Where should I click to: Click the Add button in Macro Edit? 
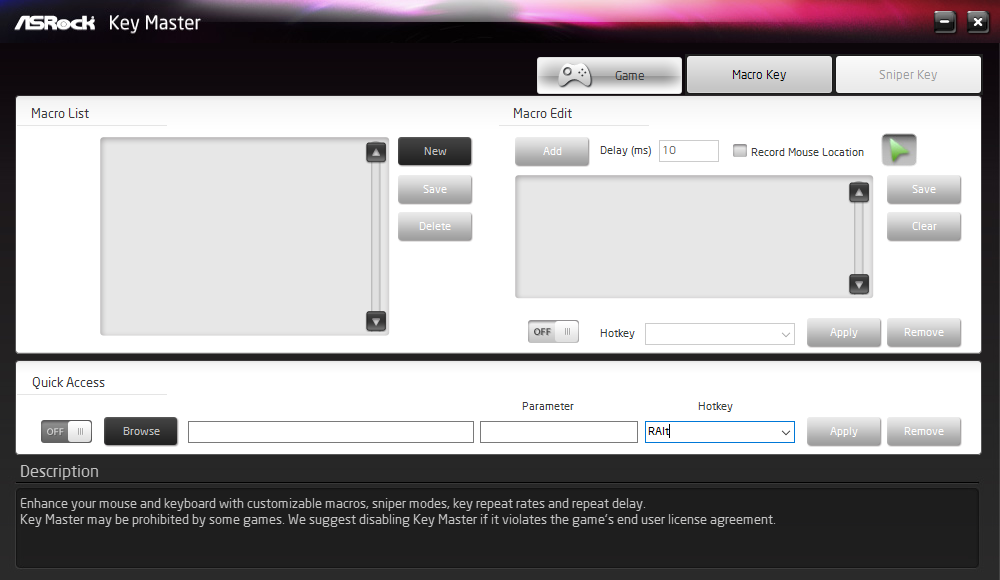[x=552, y=151]
